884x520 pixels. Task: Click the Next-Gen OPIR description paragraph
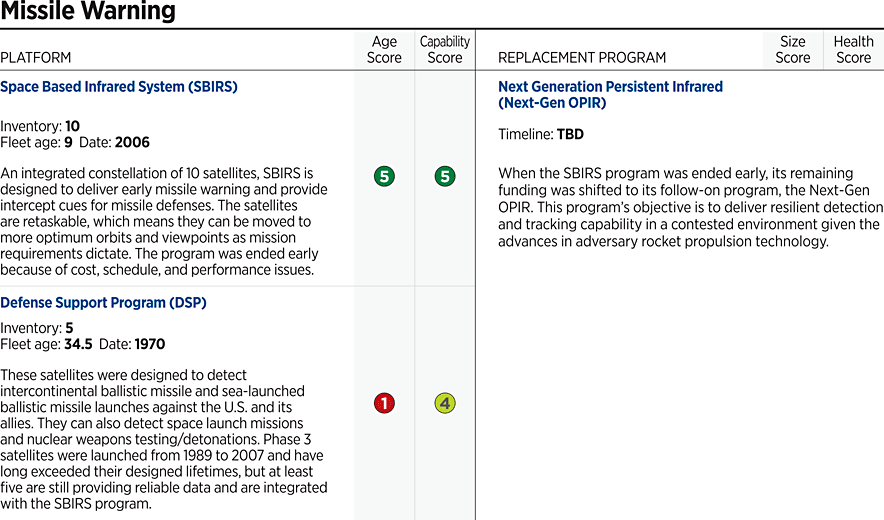[690, 207]
